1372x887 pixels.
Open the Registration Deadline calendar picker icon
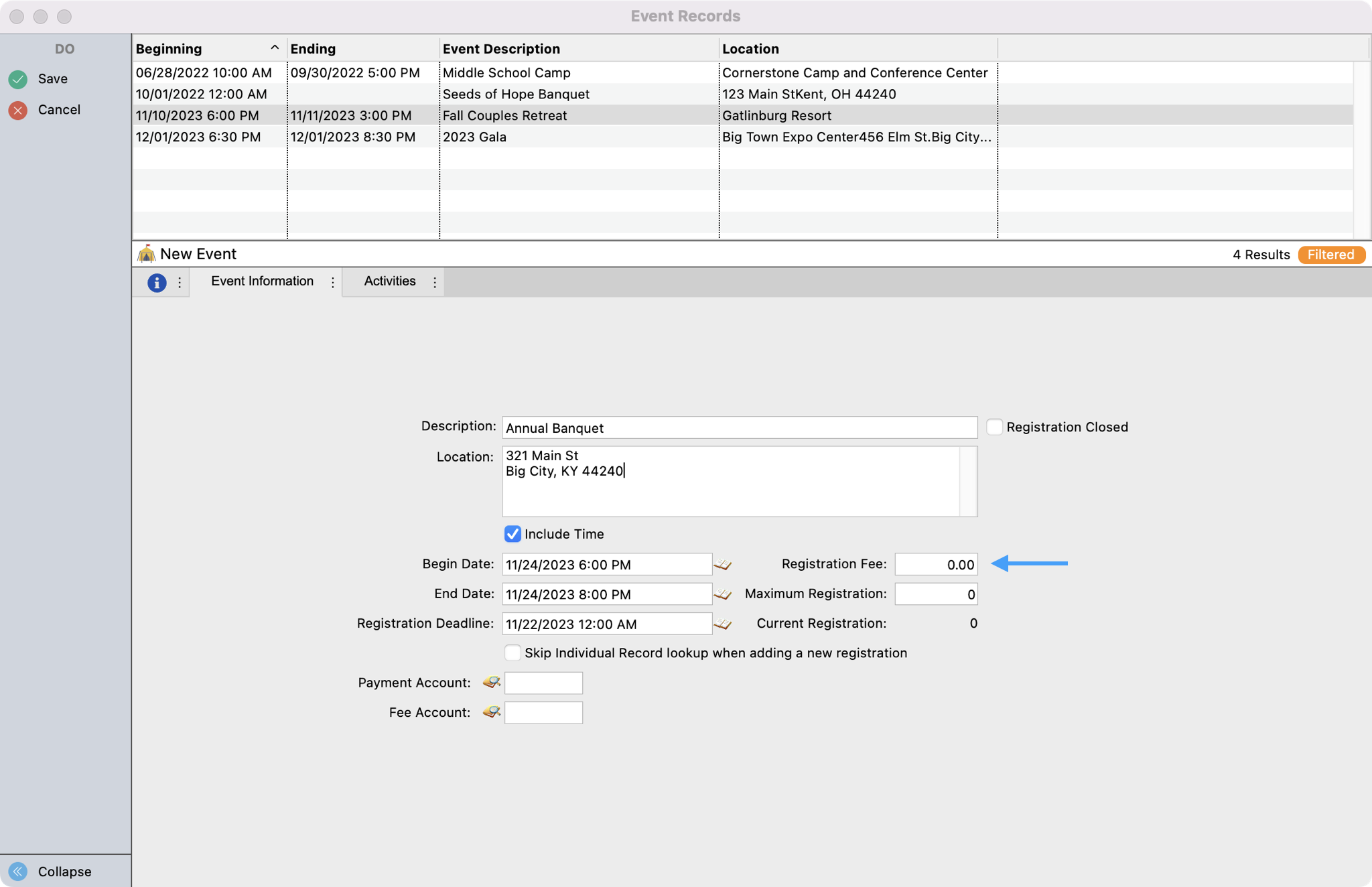tap(722, 624)
